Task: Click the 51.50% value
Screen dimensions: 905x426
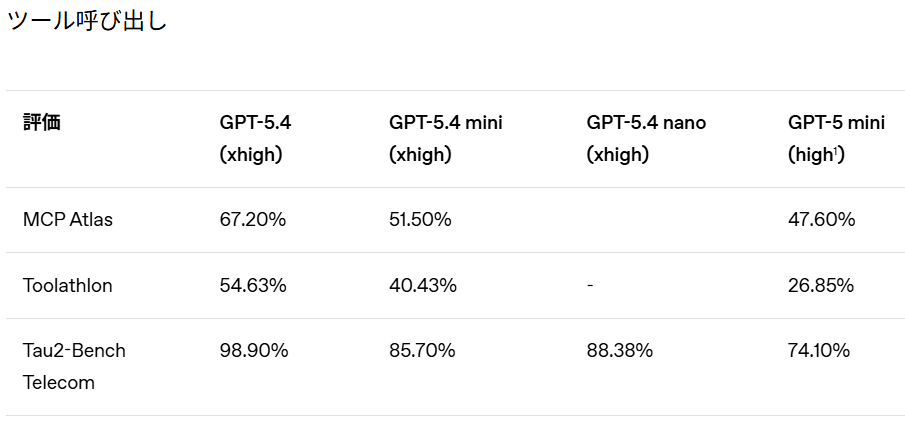Action: (422, 220)
